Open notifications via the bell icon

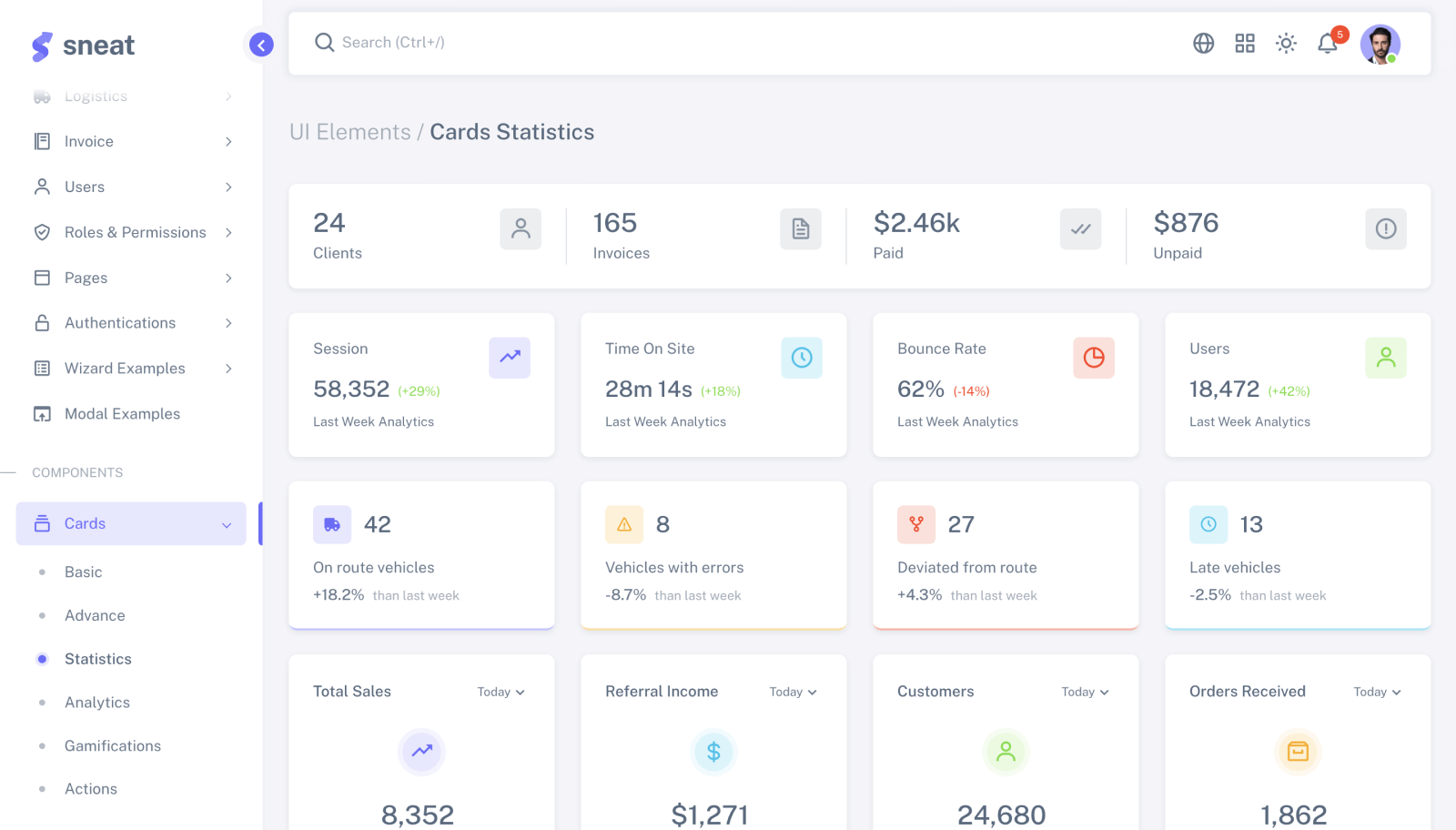pyautogui.click(x=1327, y=43)
